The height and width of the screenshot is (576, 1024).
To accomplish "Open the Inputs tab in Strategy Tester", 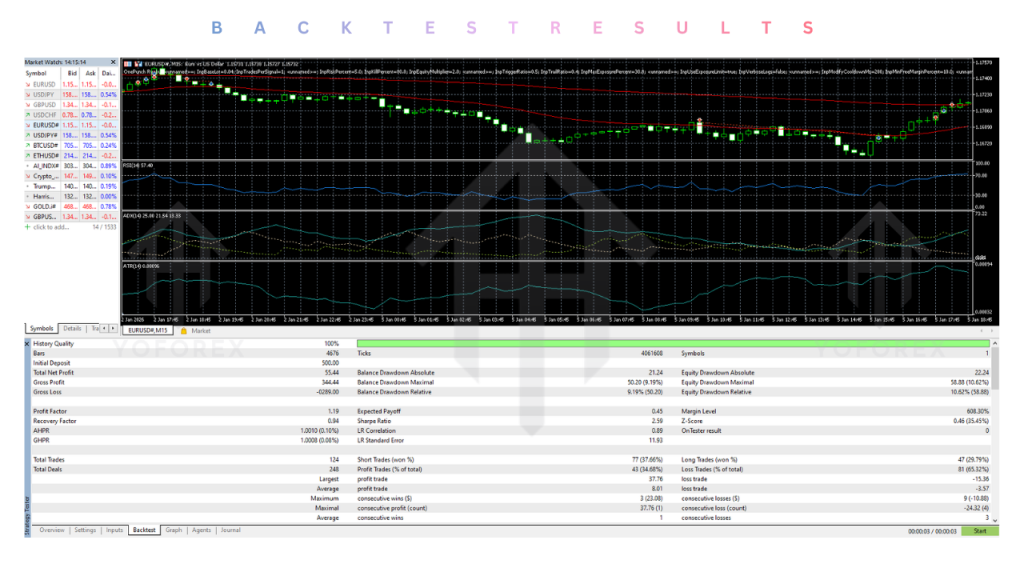I will click(115, 530).
